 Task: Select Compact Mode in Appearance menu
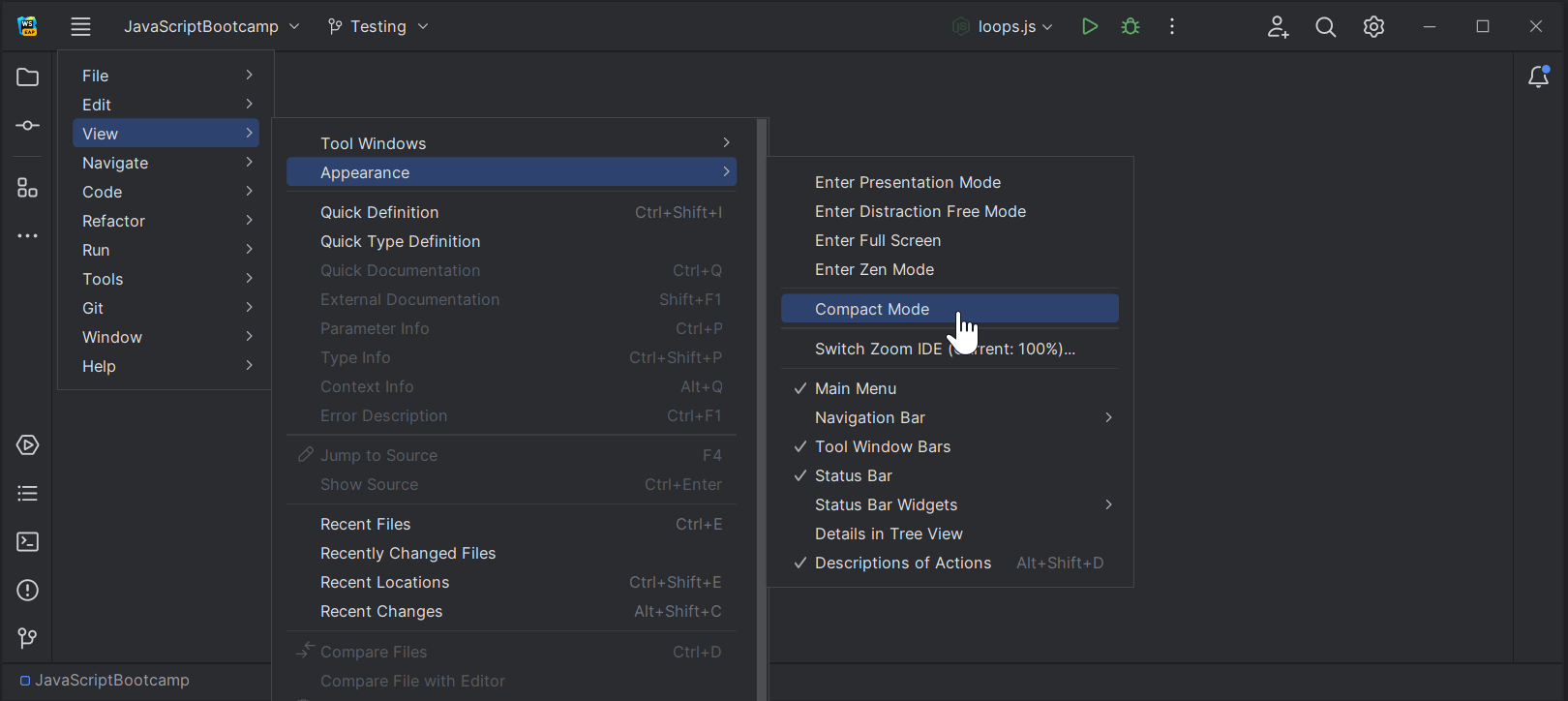point(871,309)
